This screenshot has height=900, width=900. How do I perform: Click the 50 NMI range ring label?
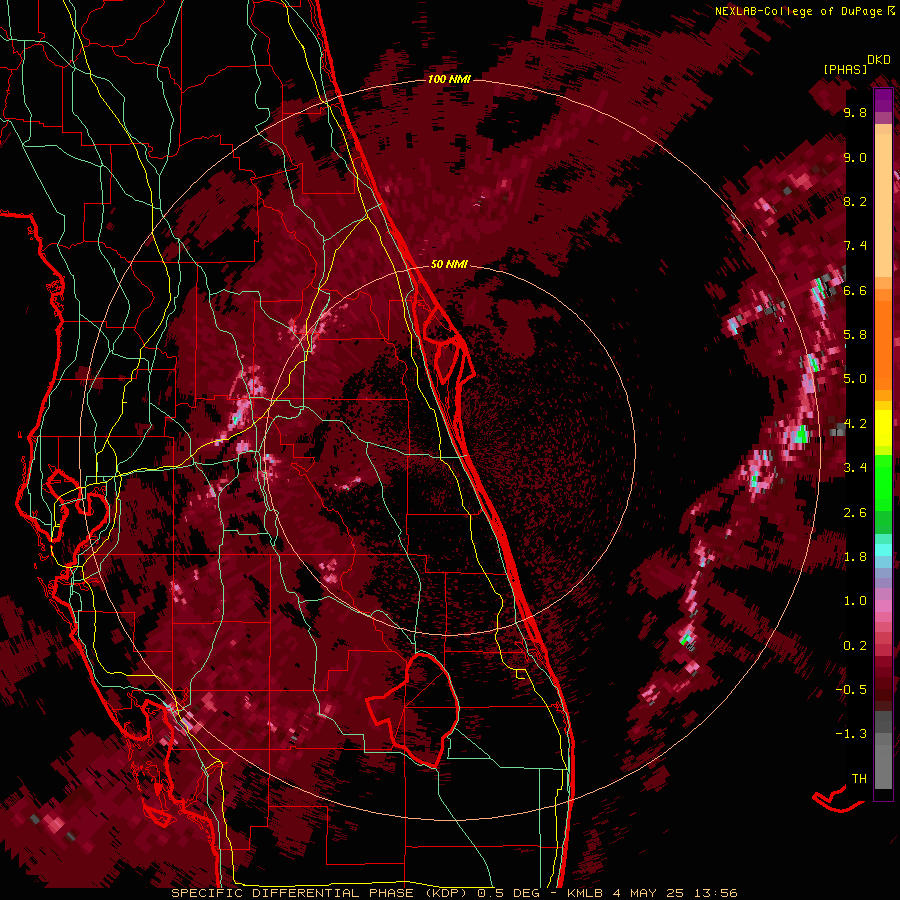click(x=449, y=265)
